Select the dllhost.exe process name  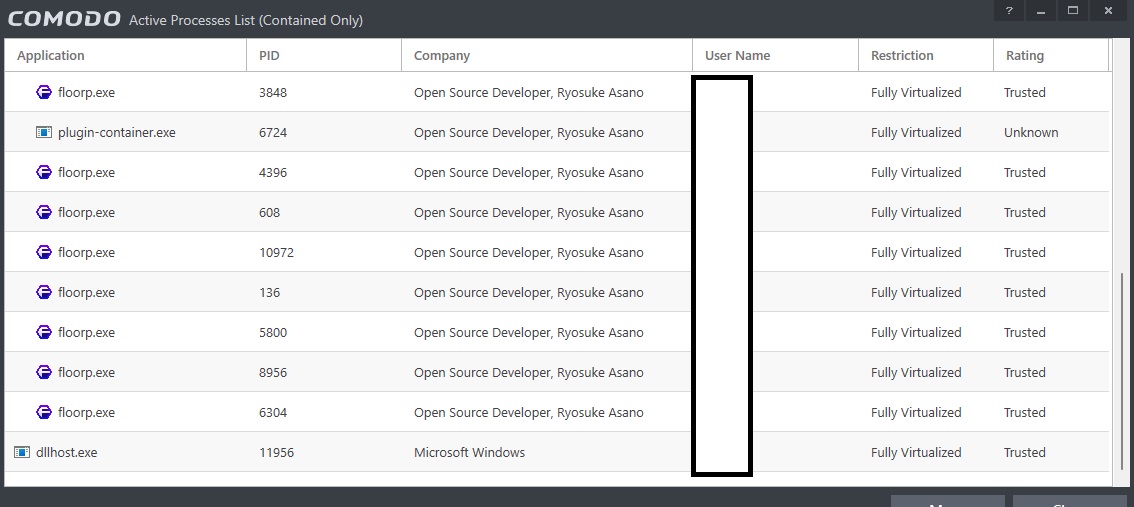(68, 452)
